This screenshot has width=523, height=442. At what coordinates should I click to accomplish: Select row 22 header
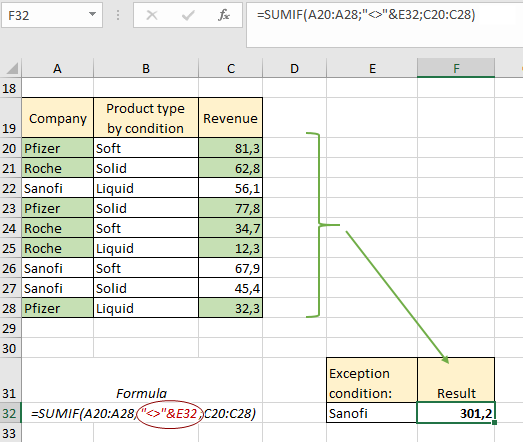(x=10, y=188)
